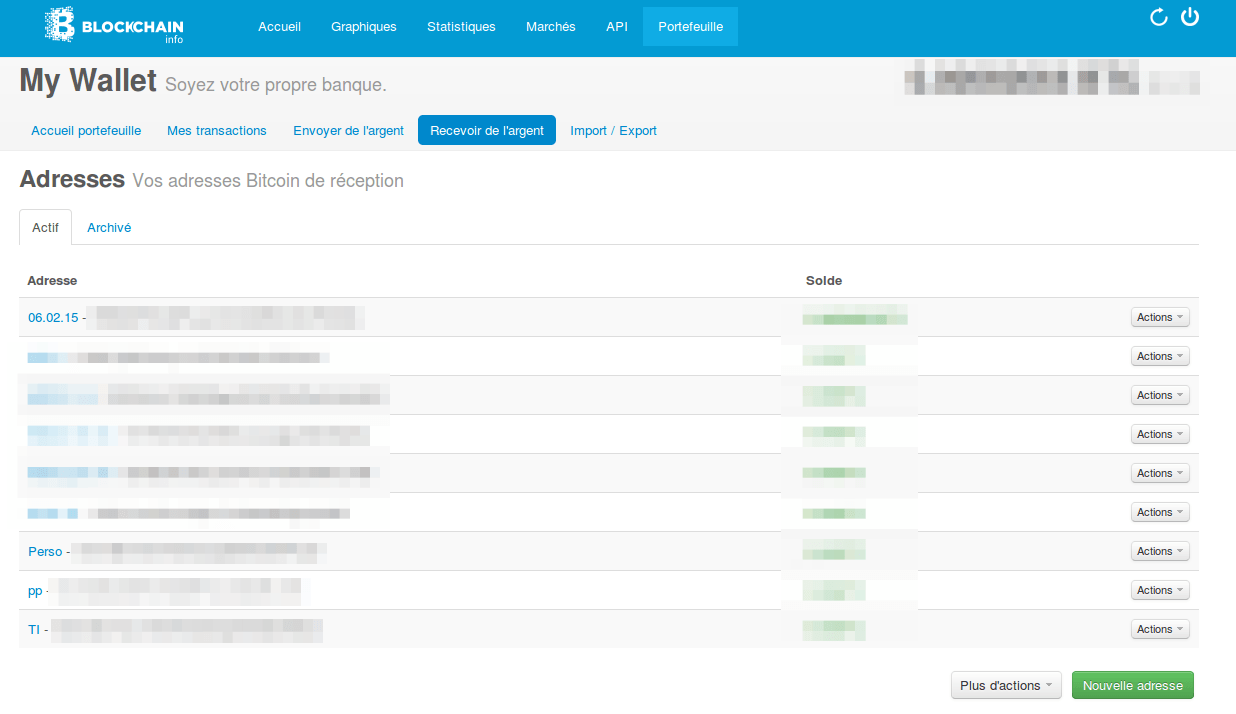This screenshot has height=714, width=1236.
Task: Open the Graphiques menu item
Action: click(364, 27)
